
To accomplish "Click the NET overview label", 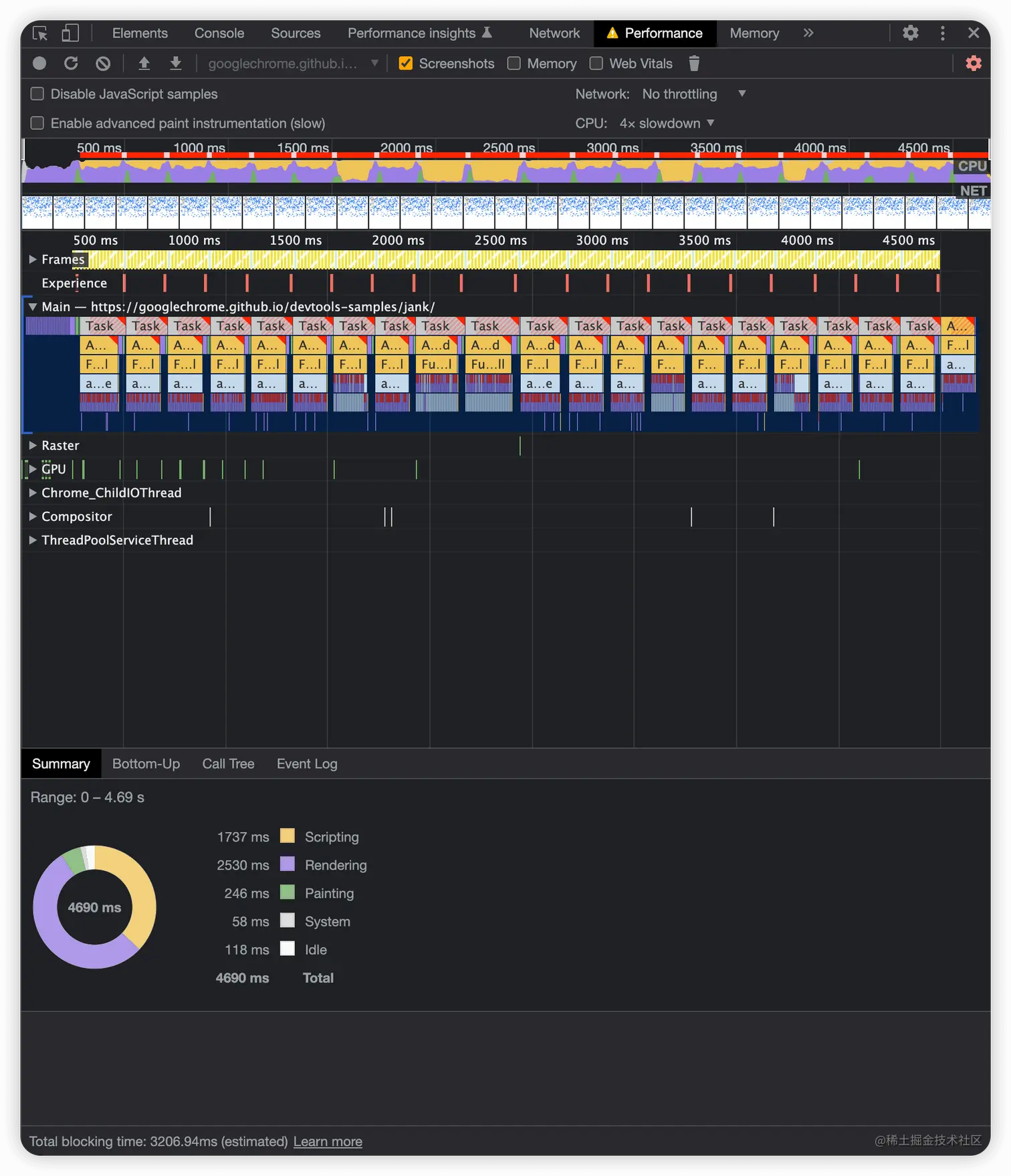I will [973, 191].
